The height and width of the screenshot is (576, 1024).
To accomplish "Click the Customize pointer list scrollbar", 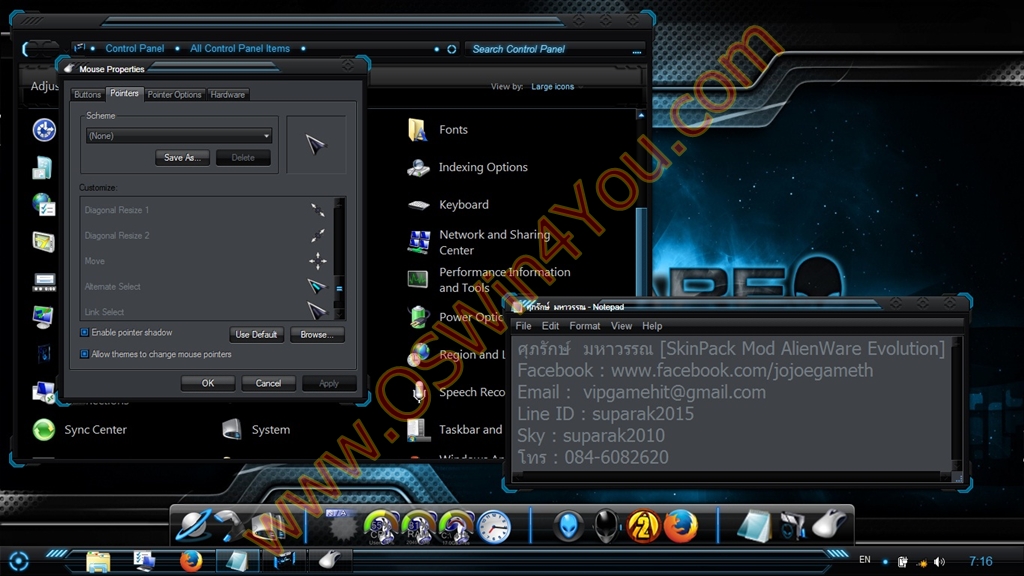I will pyautogui.click(x=339, y=259).
